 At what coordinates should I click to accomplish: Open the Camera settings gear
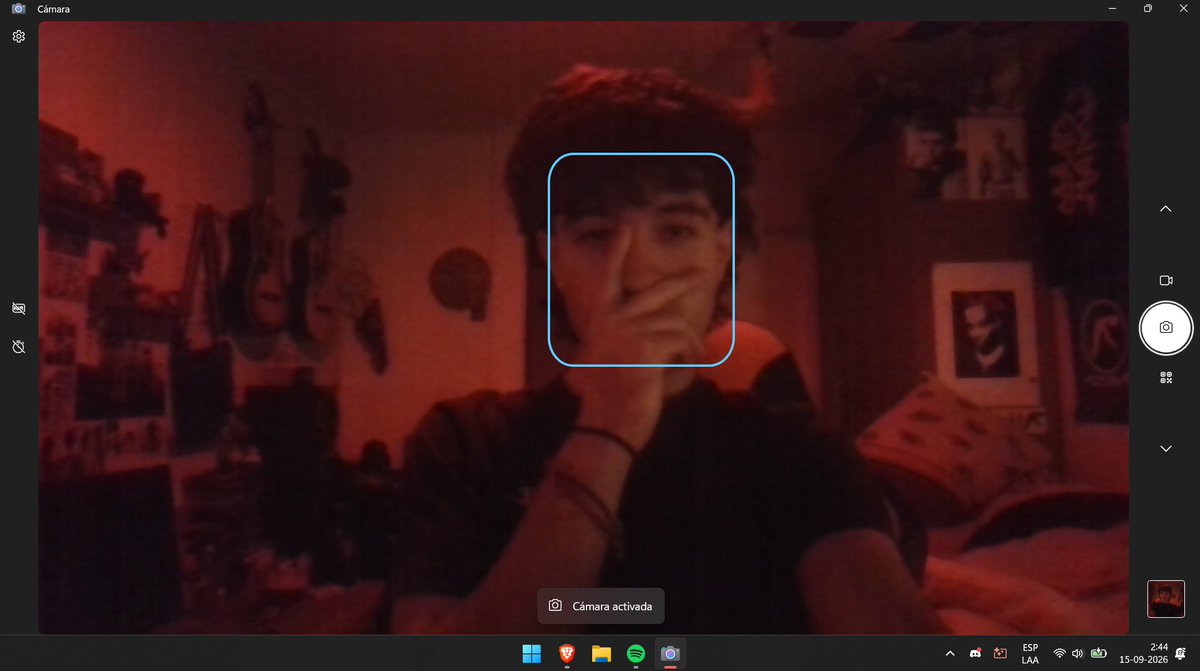(x=18, y=36)
